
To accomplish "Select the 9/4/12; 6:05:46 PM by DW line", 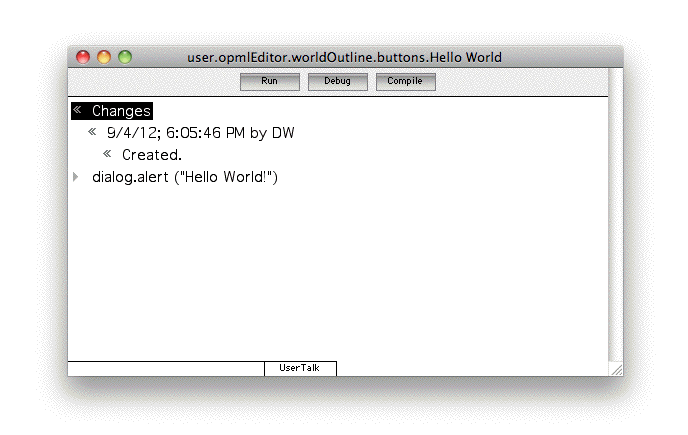I will [201, 133].
